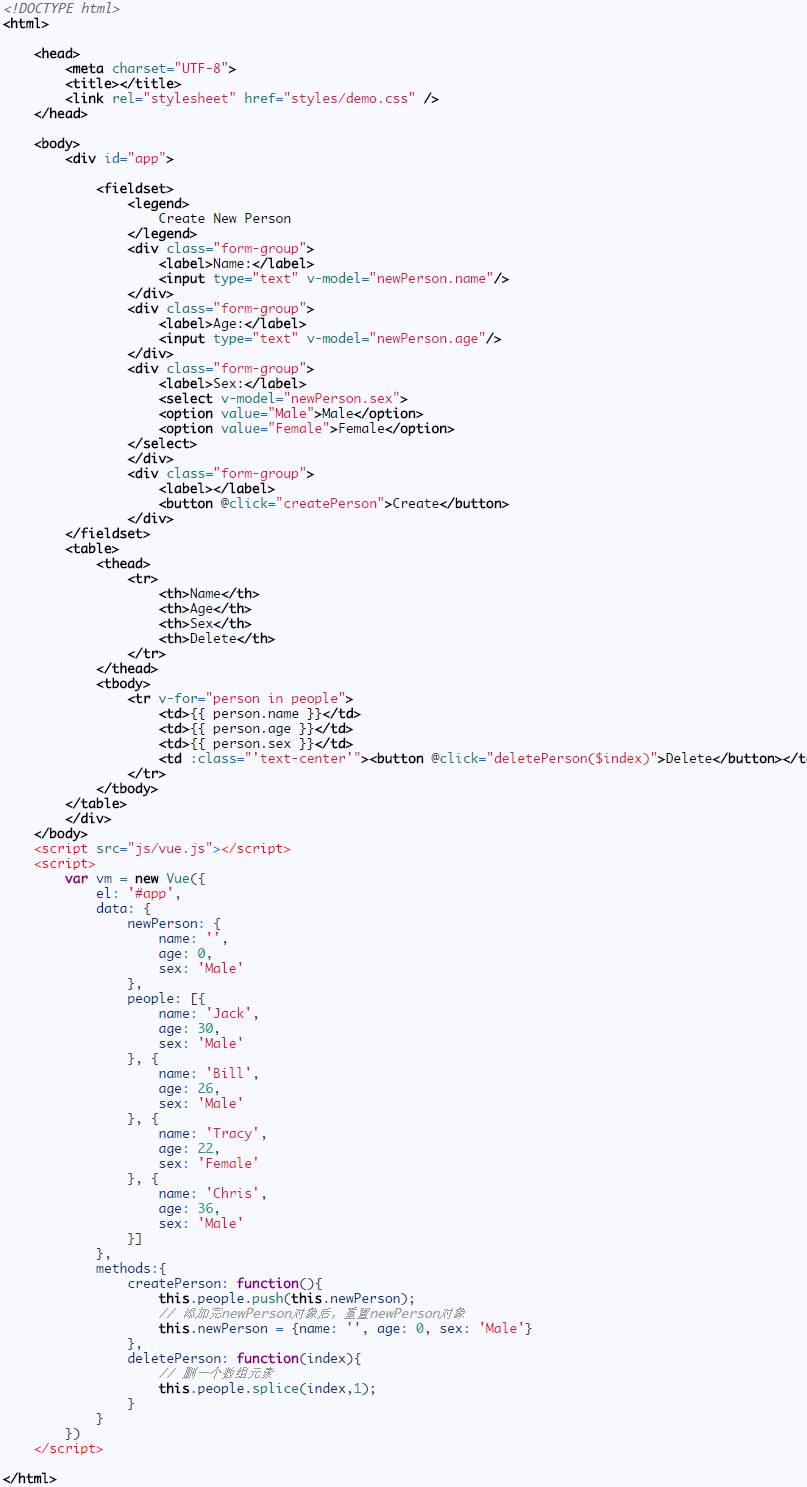Click the select v-model "newPerson.sex" line
This screenshot has height=1487, width=807.
283,398
